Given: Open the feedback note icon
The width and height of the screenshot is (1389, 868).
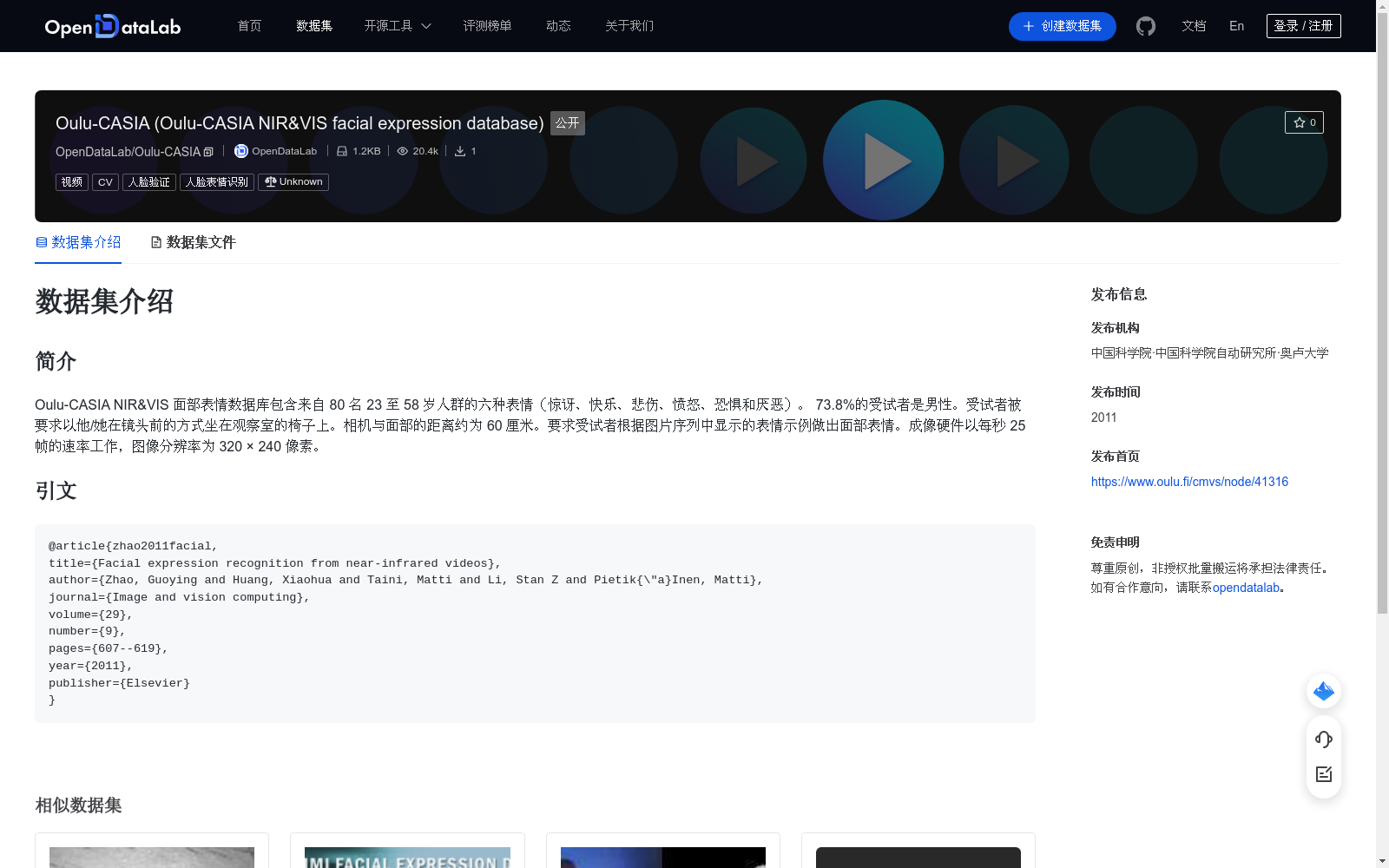Looking at the screenshot, I should (1324, 774).
